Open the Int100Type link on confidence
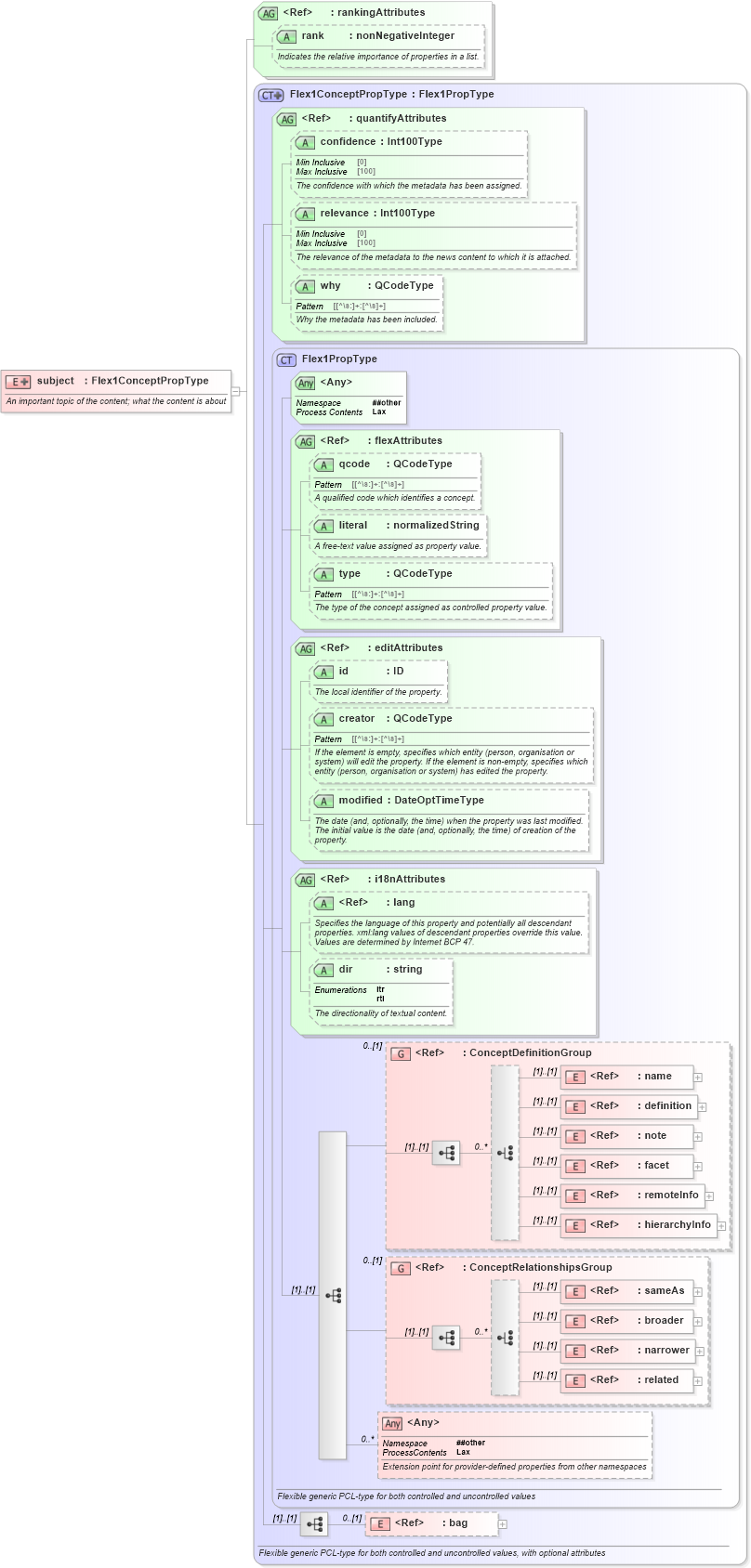This screenshot has width=751, height=1568. pyautogui.click(x=415, y=142)
